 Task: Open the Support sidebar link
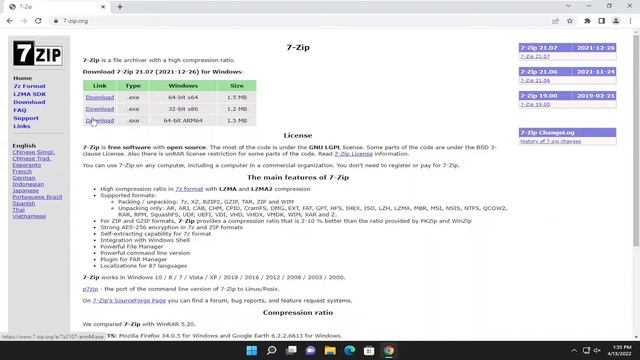pos(26,118)
